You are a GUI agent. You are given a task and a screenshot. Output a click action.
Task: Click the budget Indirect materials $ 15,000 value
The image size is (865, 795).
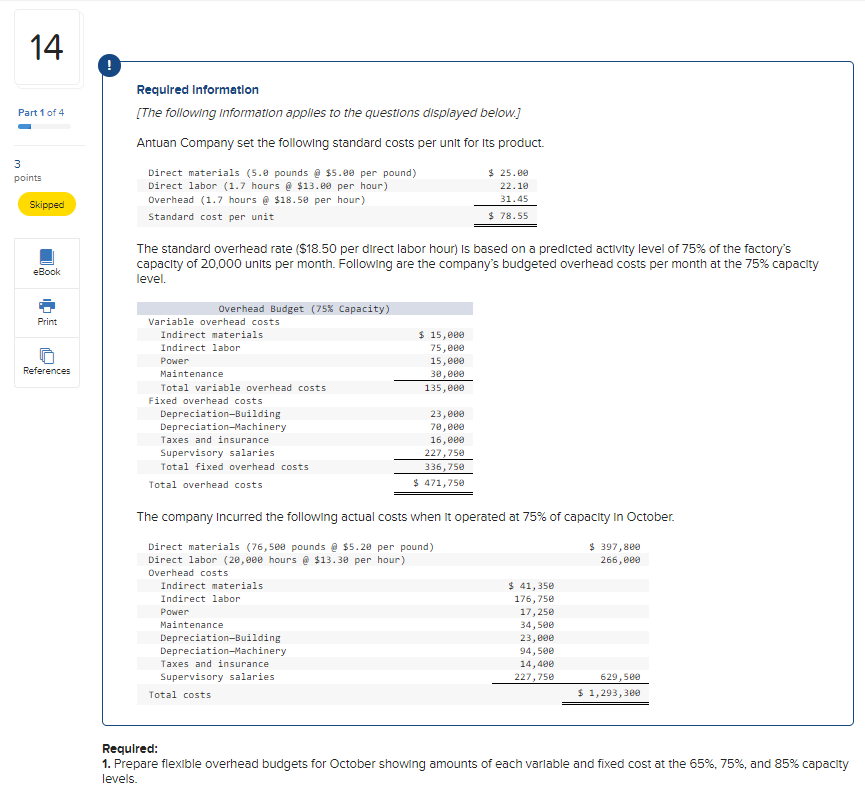tap(441, 335)
